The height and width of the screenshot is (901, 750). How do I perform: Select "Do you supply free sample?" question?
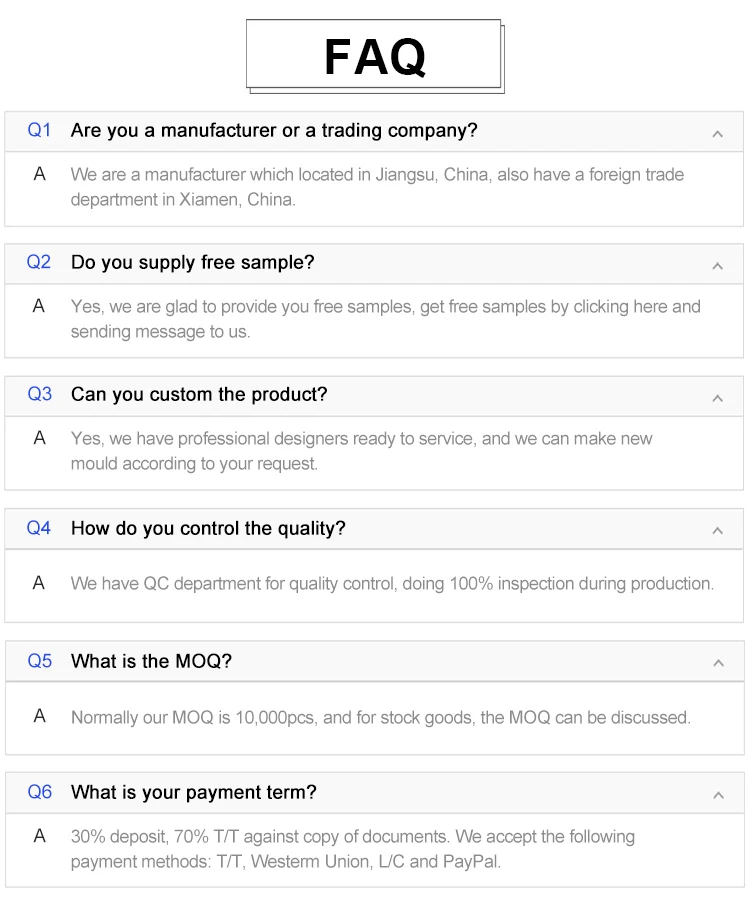(x=192, y=262)
